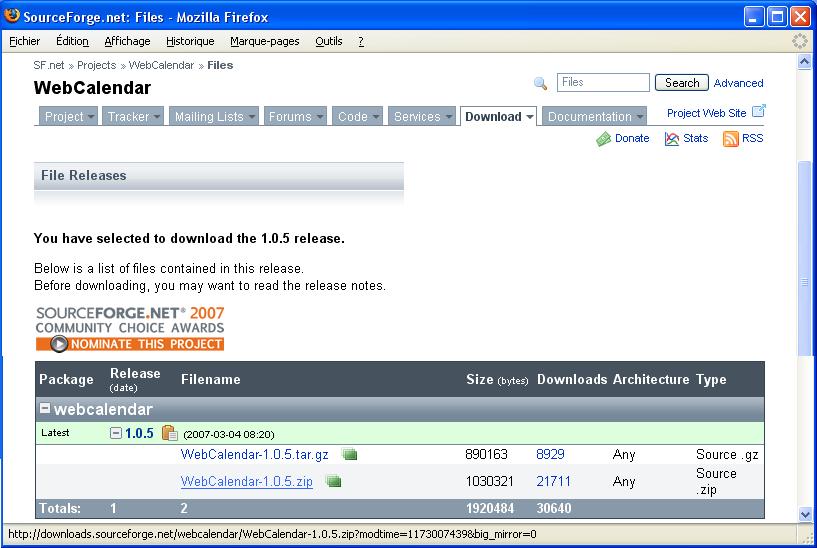The width and height of the screenshot is (817, 548).
Task: Open the Affichage menu
Action: pyautogui.click(x=127, y=41)
